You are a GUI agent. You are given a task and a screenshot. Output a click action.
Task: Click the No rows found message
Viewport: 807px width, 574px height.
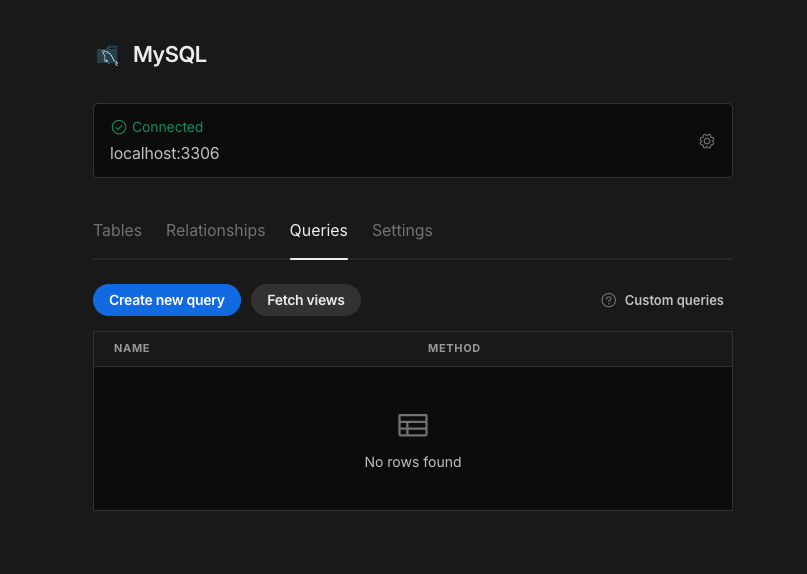pos(413,462)
